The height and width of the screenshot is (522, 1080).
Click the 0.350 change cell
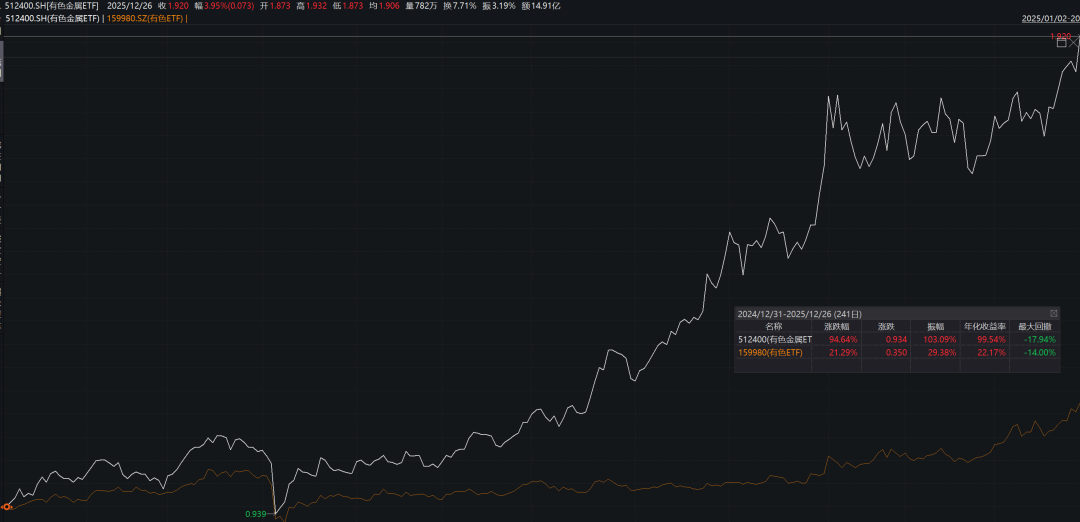click(895, 353)
